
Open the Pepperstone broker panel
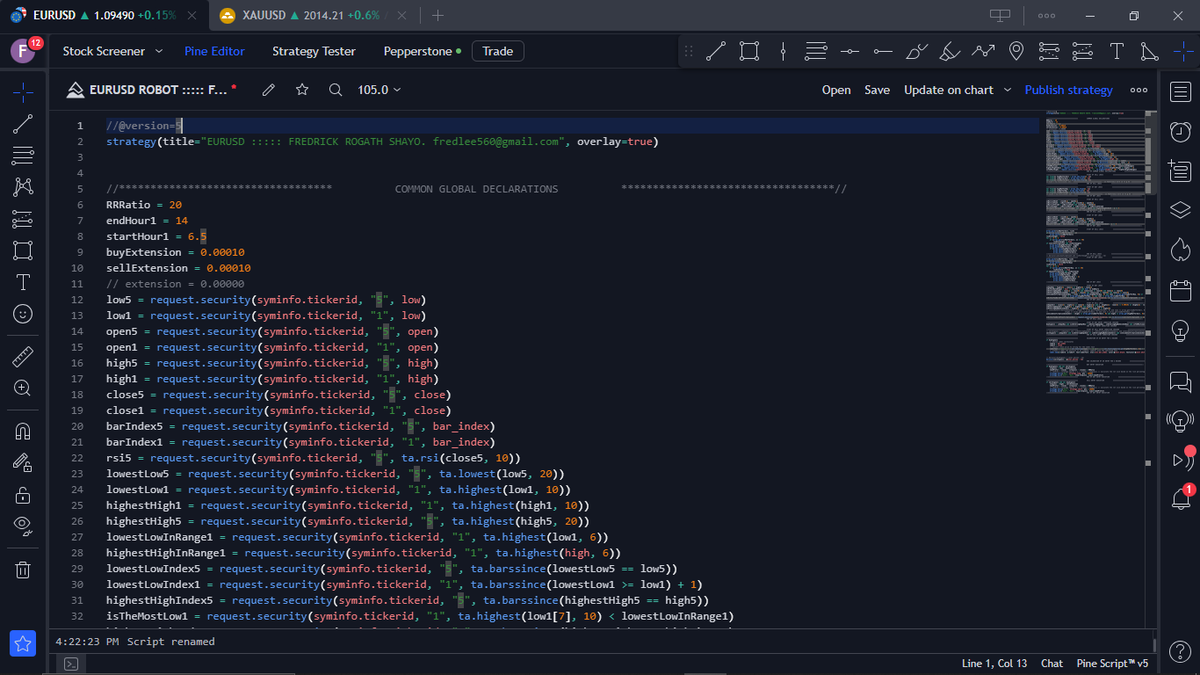422,51
